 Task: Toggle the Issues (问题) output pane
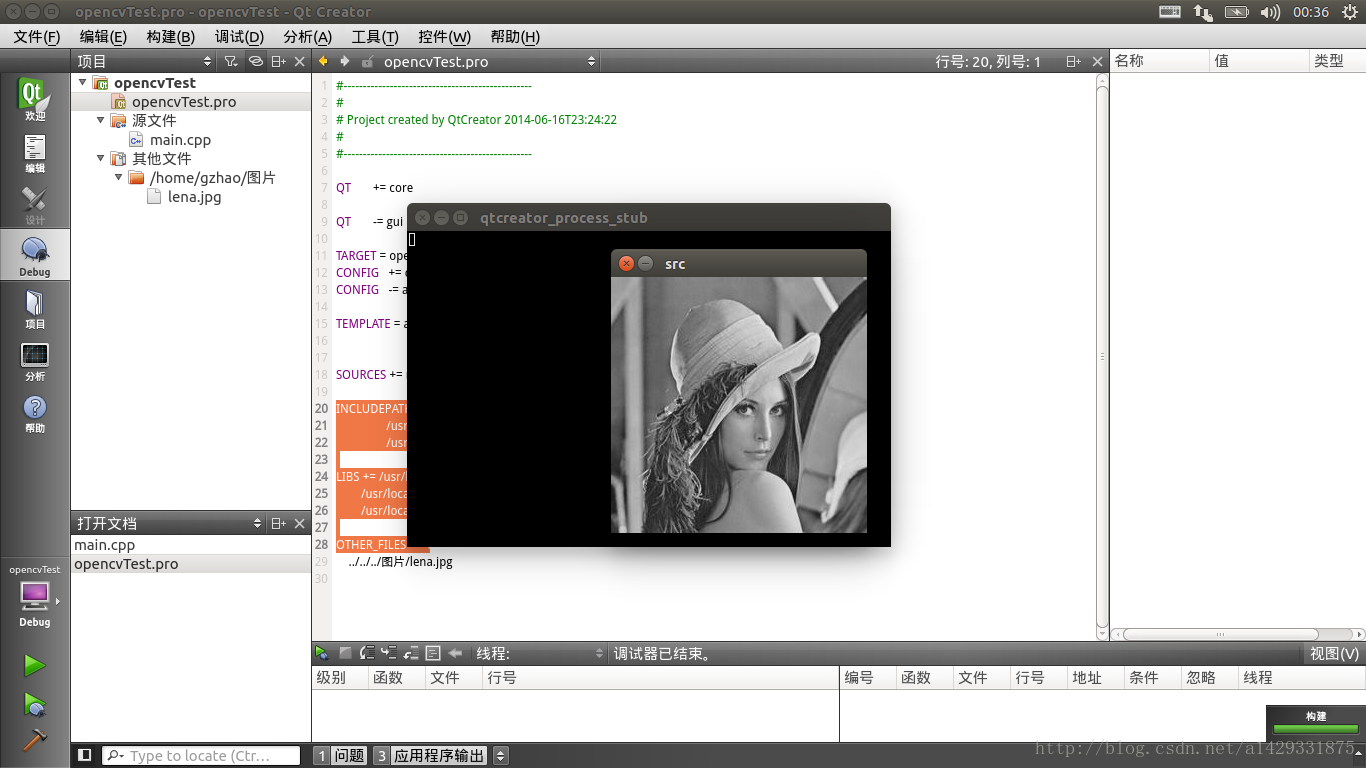[340, 756]
